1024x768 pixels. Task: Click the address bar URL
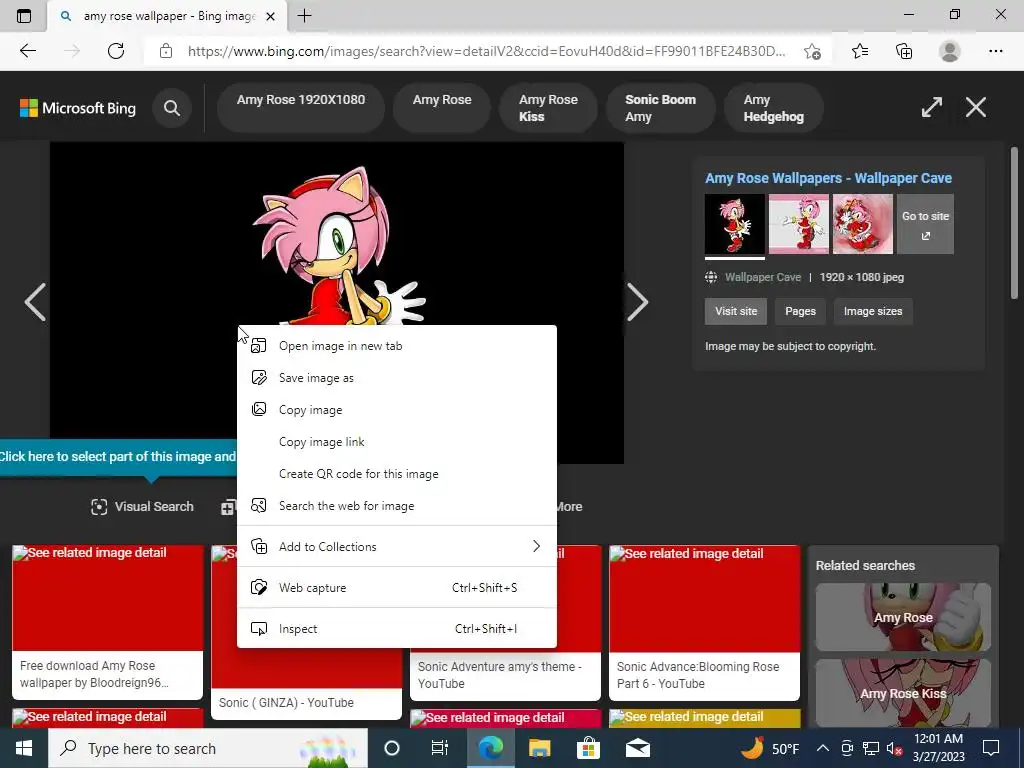point(487,51)
